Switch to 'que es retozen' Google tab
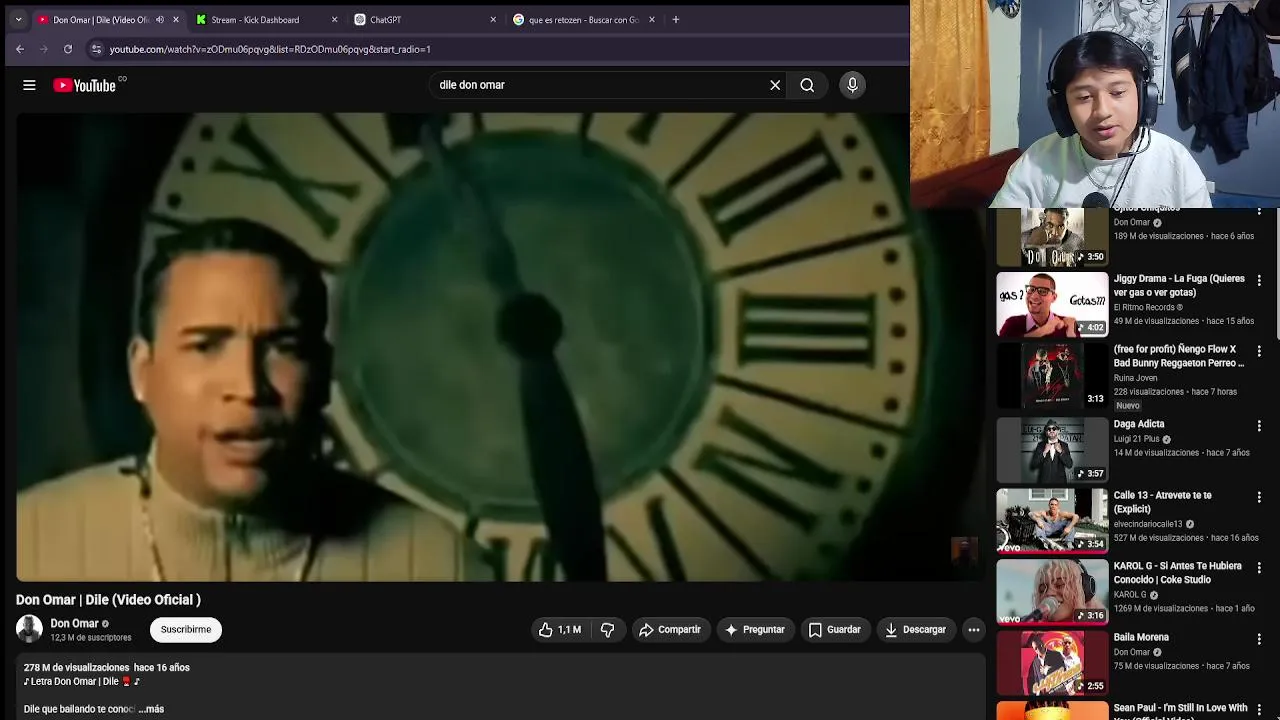 (x=583, y=19)
